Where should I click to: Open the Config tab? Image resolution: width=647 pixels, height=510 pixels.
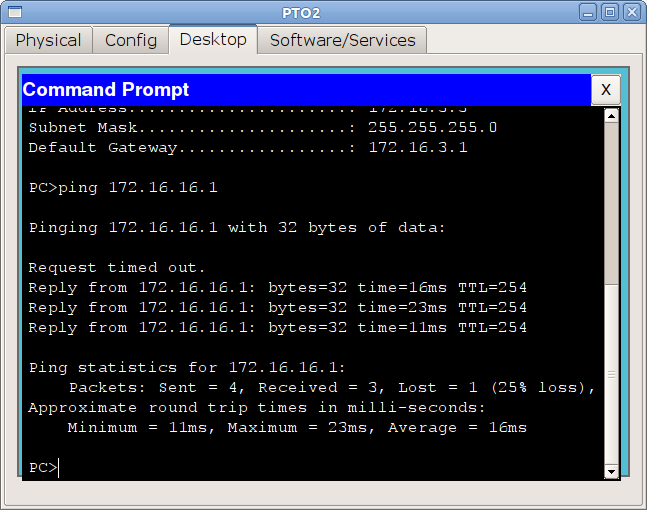(x=131, y=40)
